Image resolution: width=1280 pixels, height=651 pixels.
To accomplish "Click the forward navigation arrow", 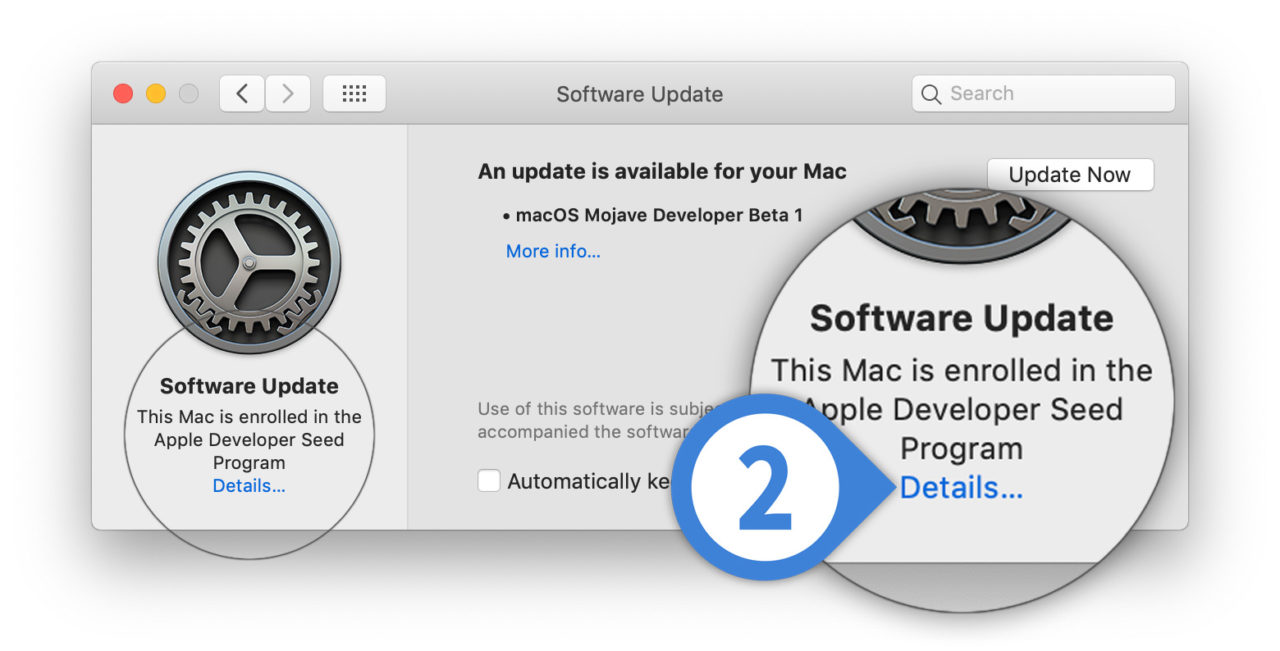I will click(x=288, y=94).
